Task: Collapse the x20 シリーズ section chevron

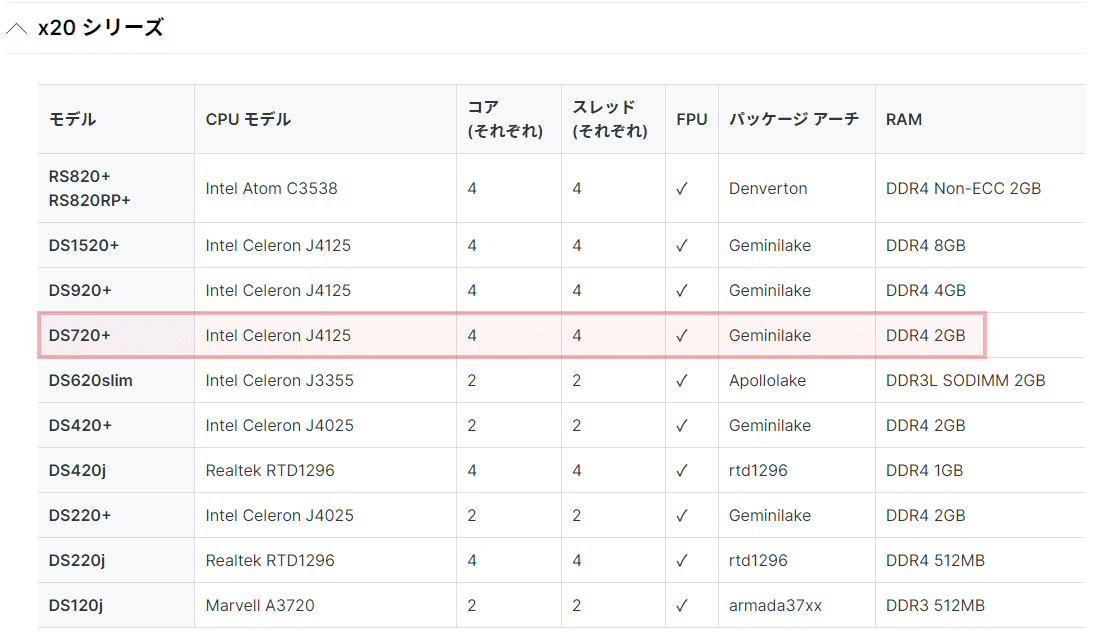Action: click(x=16, y=28)
